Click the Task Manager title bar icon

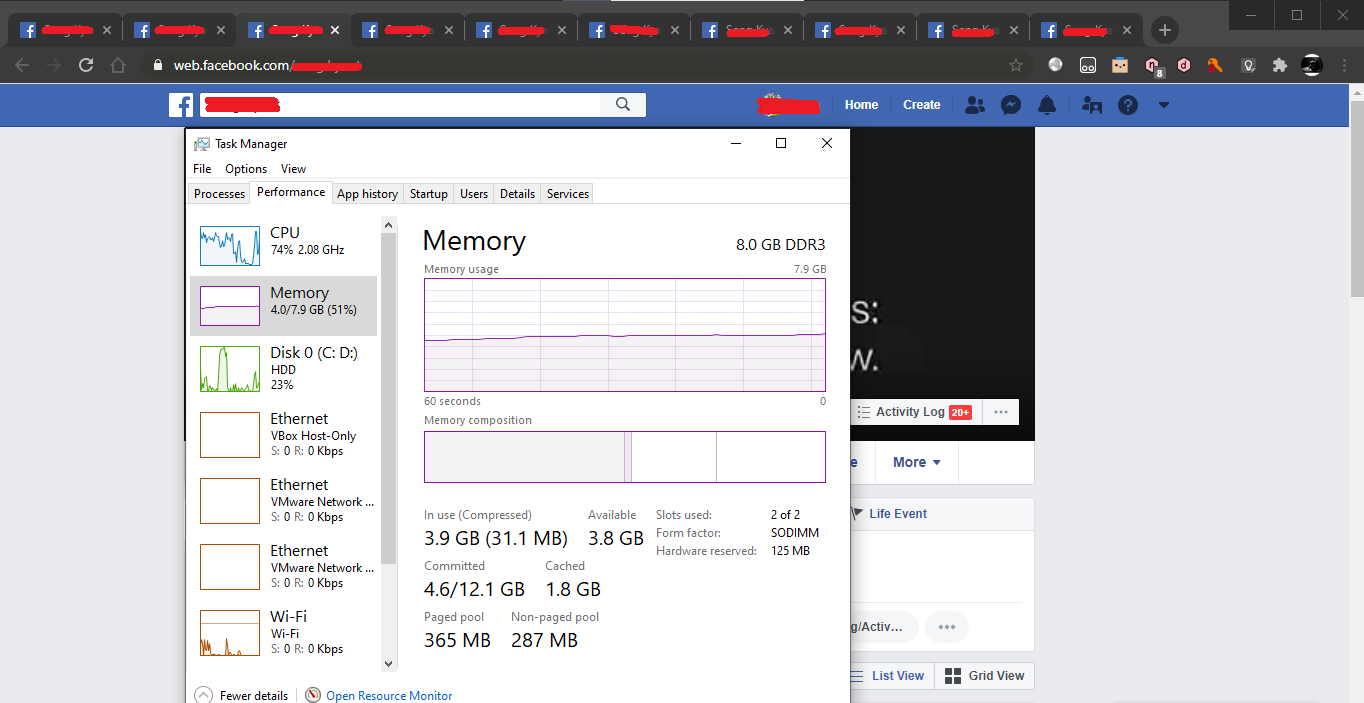point(202,144)
